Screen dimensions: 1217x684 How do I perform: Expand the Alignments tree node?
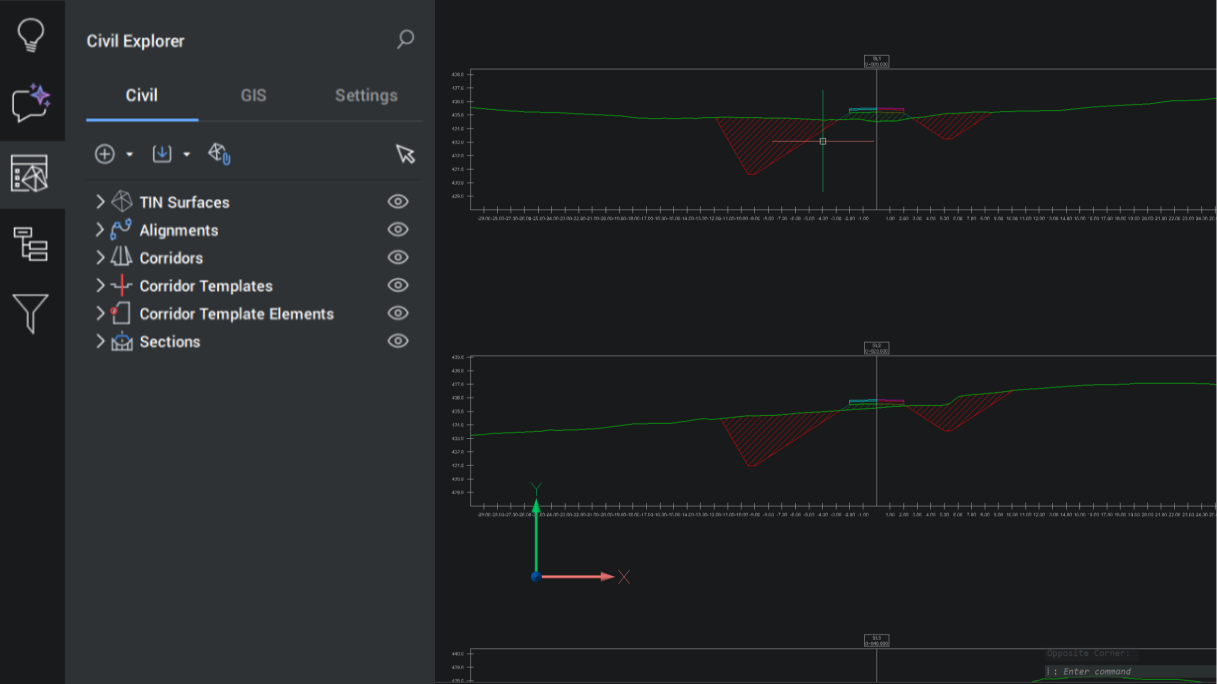[100, 230]
